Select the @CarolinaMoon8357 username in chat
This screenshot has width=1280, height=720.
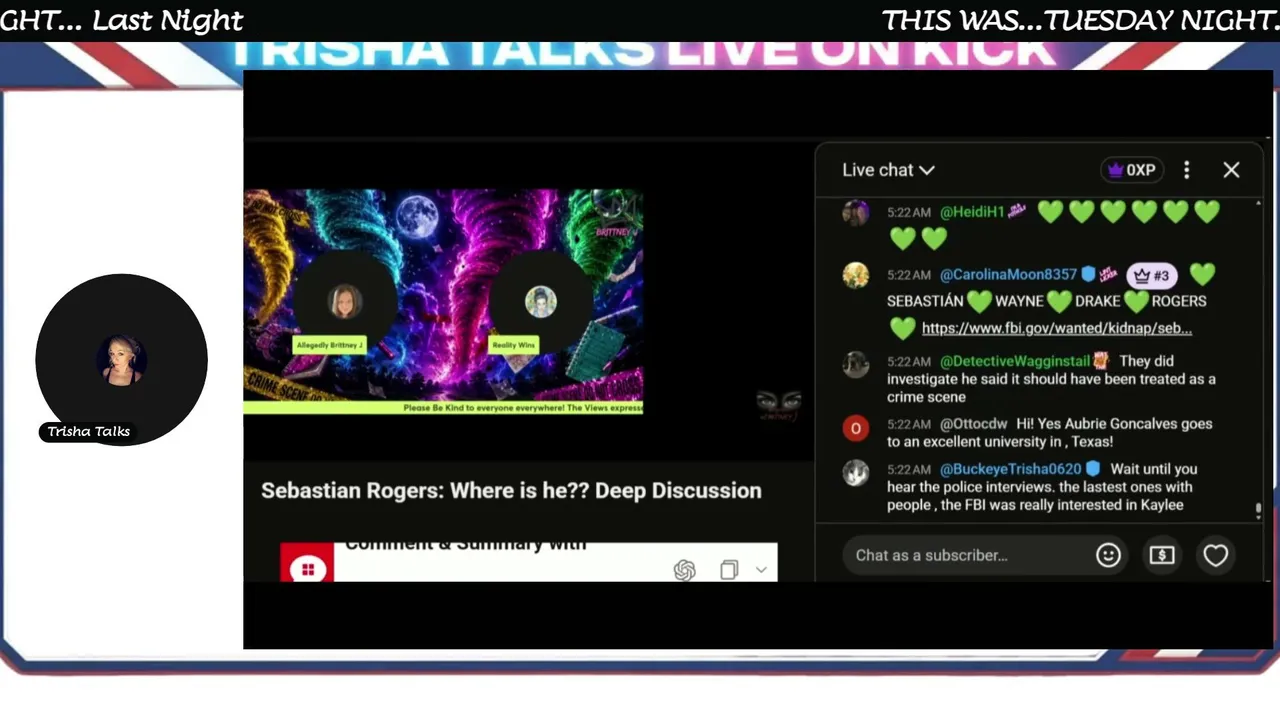(x=1008, y=274)
